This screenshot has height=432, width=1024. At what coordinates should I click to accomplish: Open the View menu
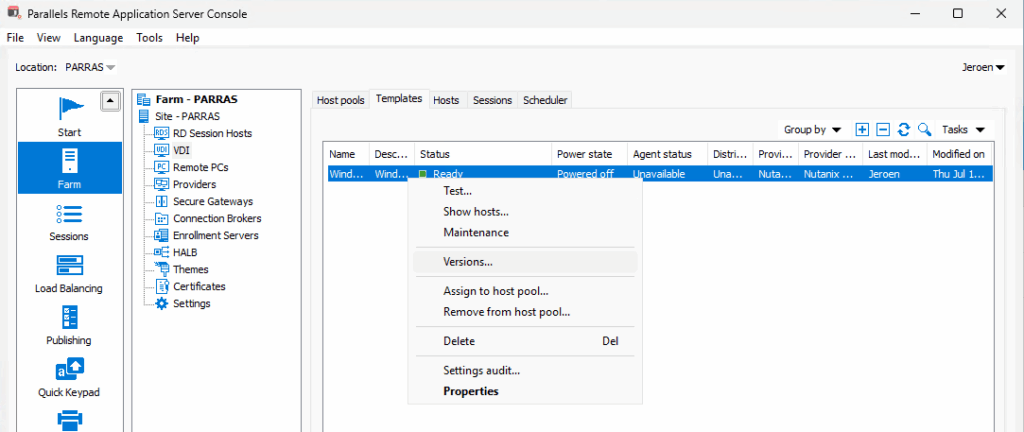[49, 38]
